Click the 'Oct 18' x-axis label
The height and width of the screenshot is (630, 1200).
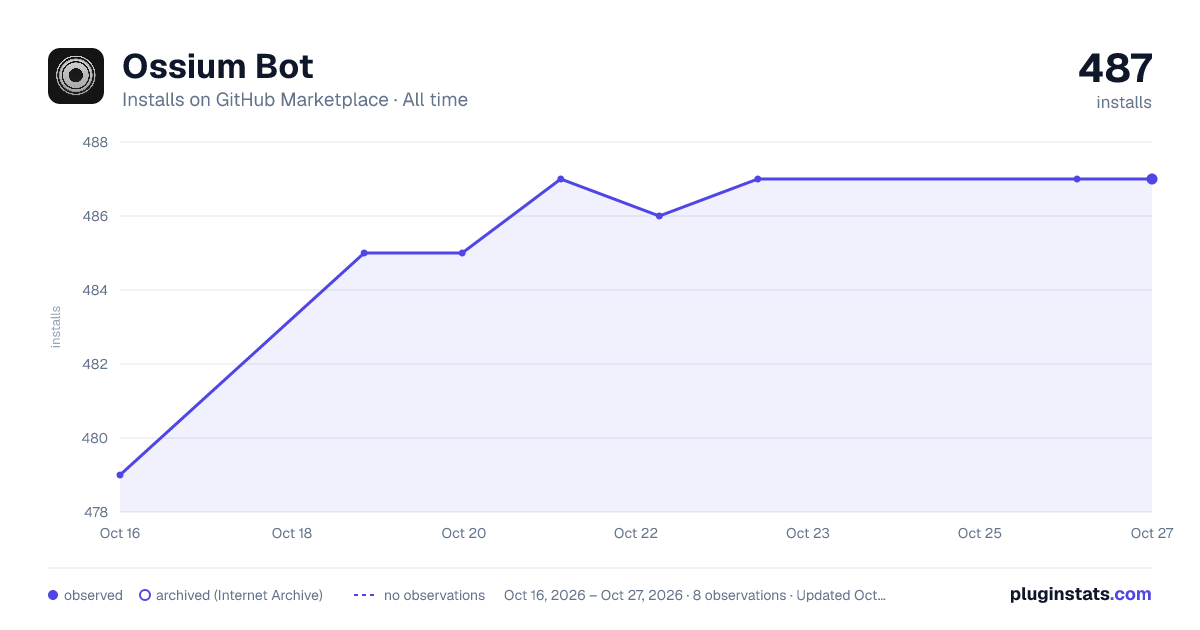click(292, 533)
